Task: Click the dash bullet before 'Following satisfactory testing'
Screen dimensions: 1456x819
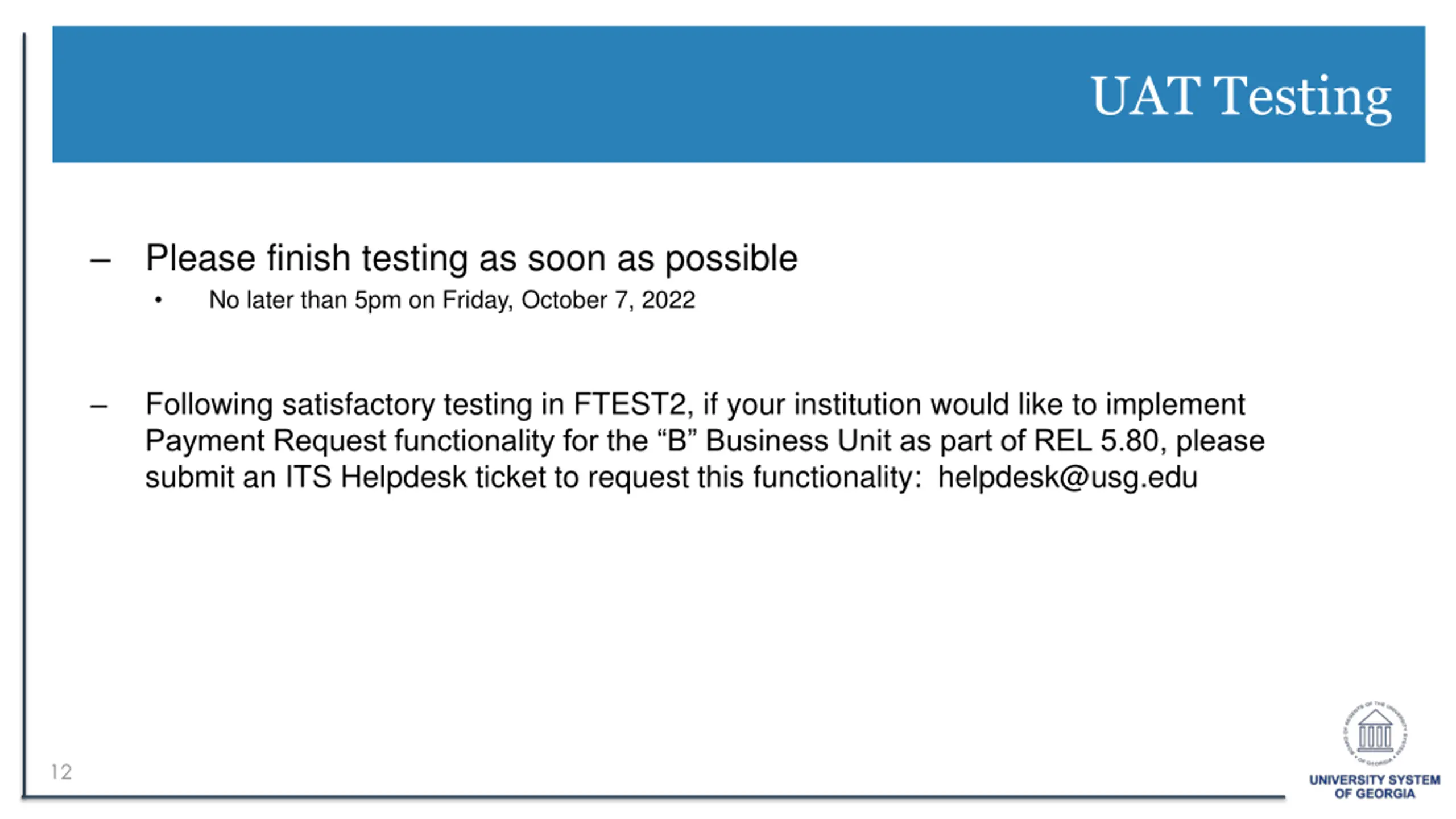Action: pyautogui.click(x=98, y=406)
